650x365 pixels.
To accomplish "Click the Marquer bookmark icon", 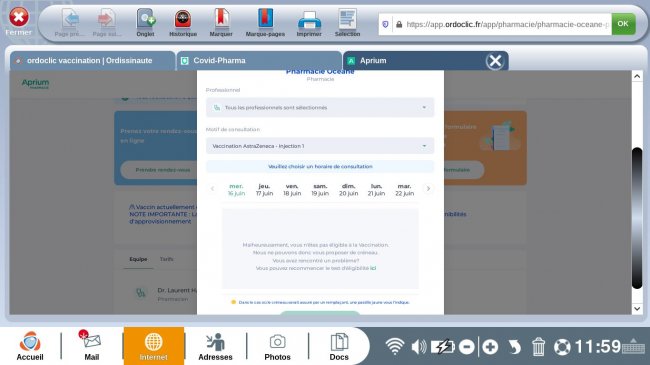I will click(x=221, y=19).
